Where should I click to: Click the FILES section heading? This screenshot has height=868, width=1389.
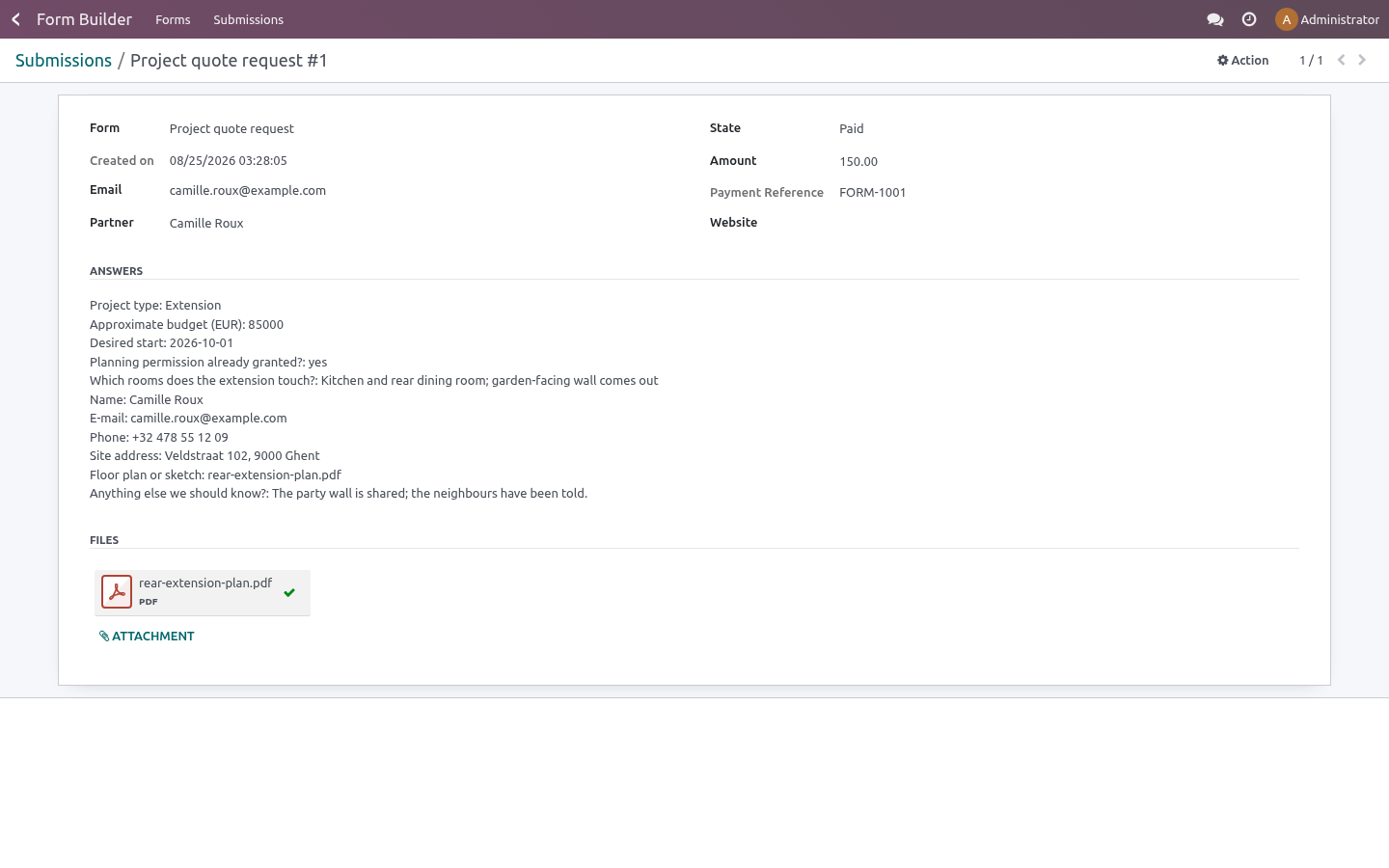(x=104, y=540)
